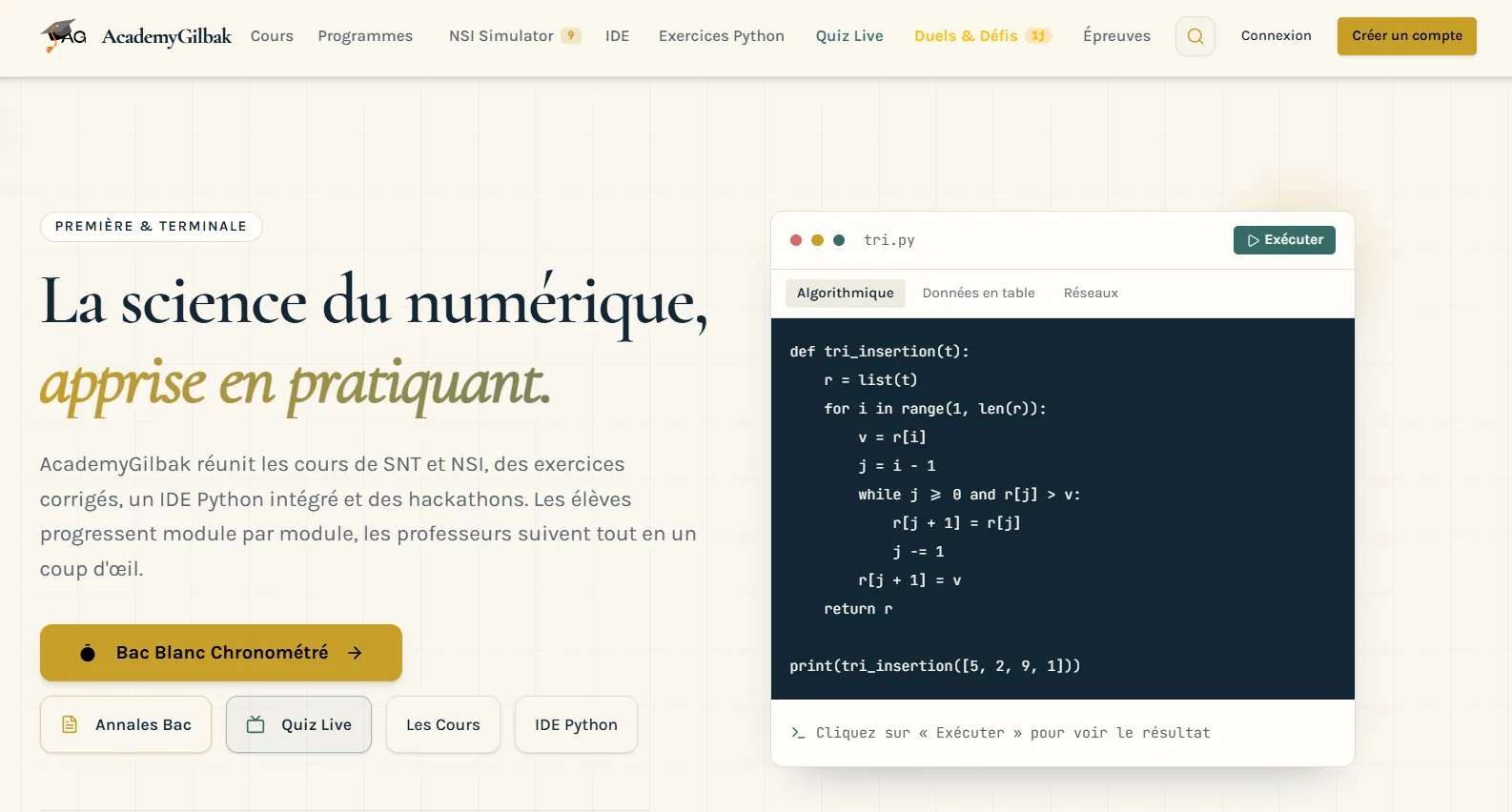Click the 9 badge next to NSI Simulator
The height and width of the screenshot is (812, 1512).
571,35
